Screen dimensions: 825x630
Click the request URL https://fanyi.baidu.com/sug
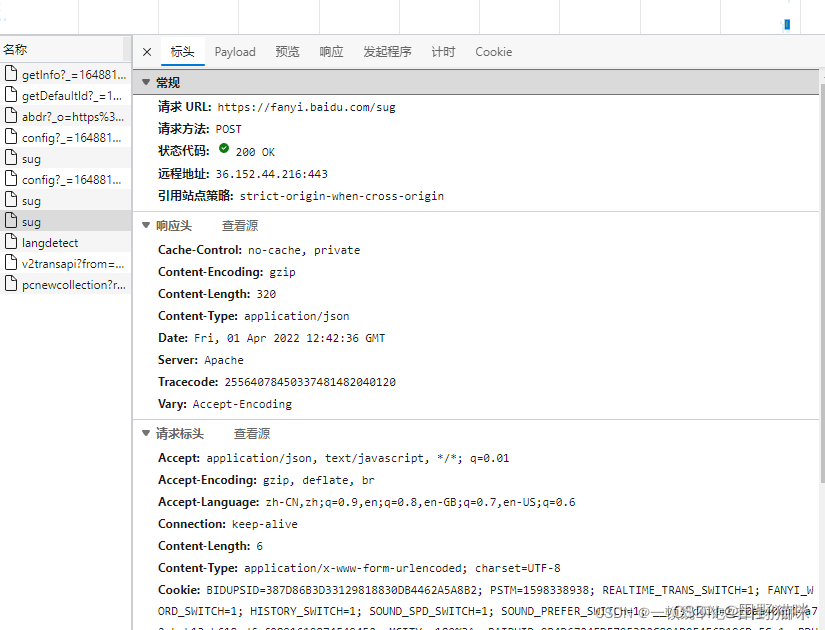pos(306,107)
